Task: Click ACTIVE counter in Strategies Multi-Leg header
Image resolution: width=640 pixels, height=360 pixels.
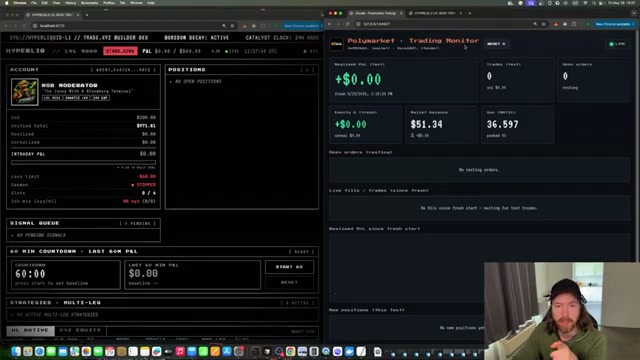Action: click(298, 303)
